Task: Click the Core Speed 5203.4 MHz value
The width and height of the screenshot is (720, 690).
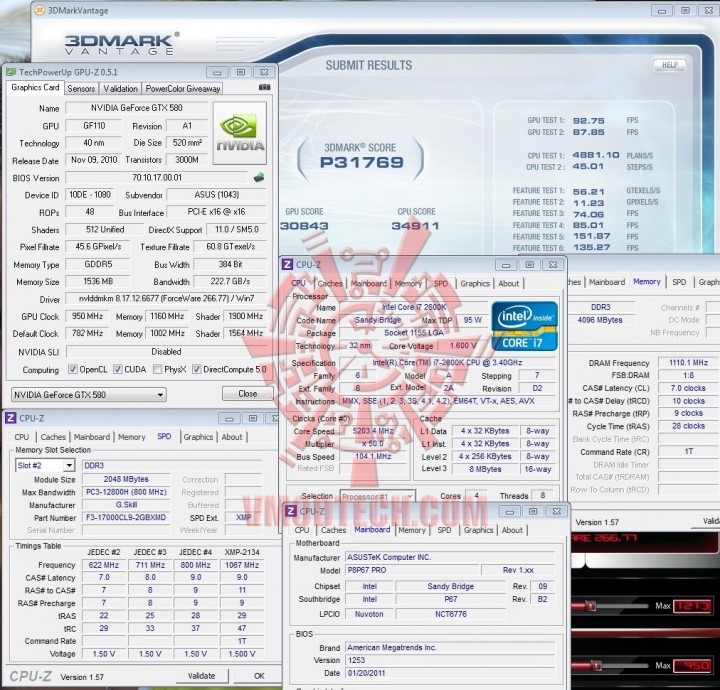Action: pos(373,431)
